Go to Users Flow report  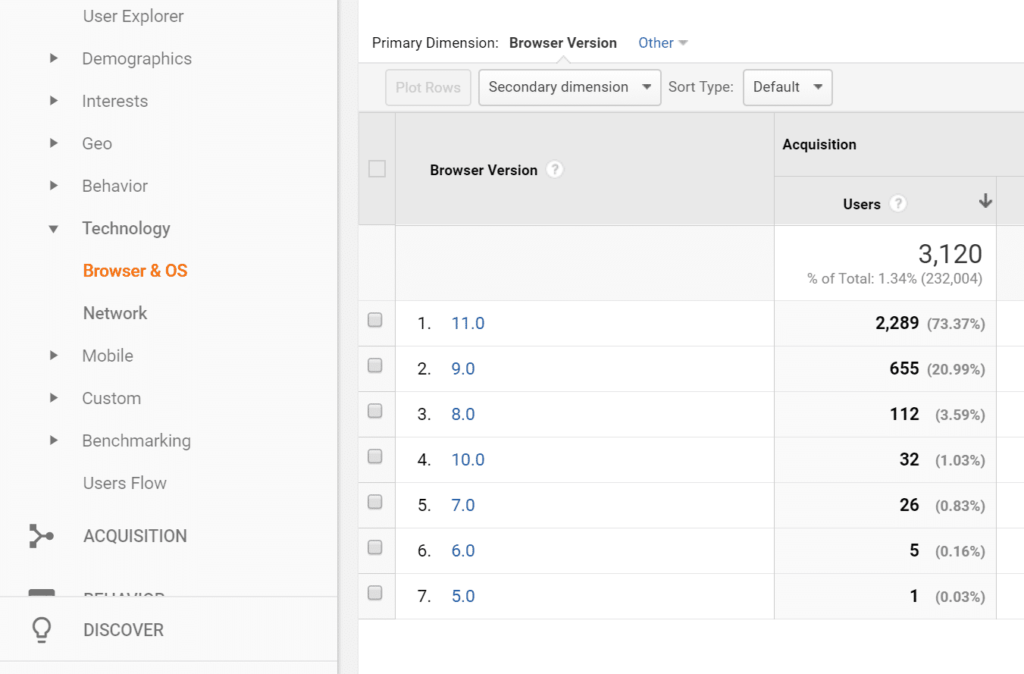[x=124, y=483]
